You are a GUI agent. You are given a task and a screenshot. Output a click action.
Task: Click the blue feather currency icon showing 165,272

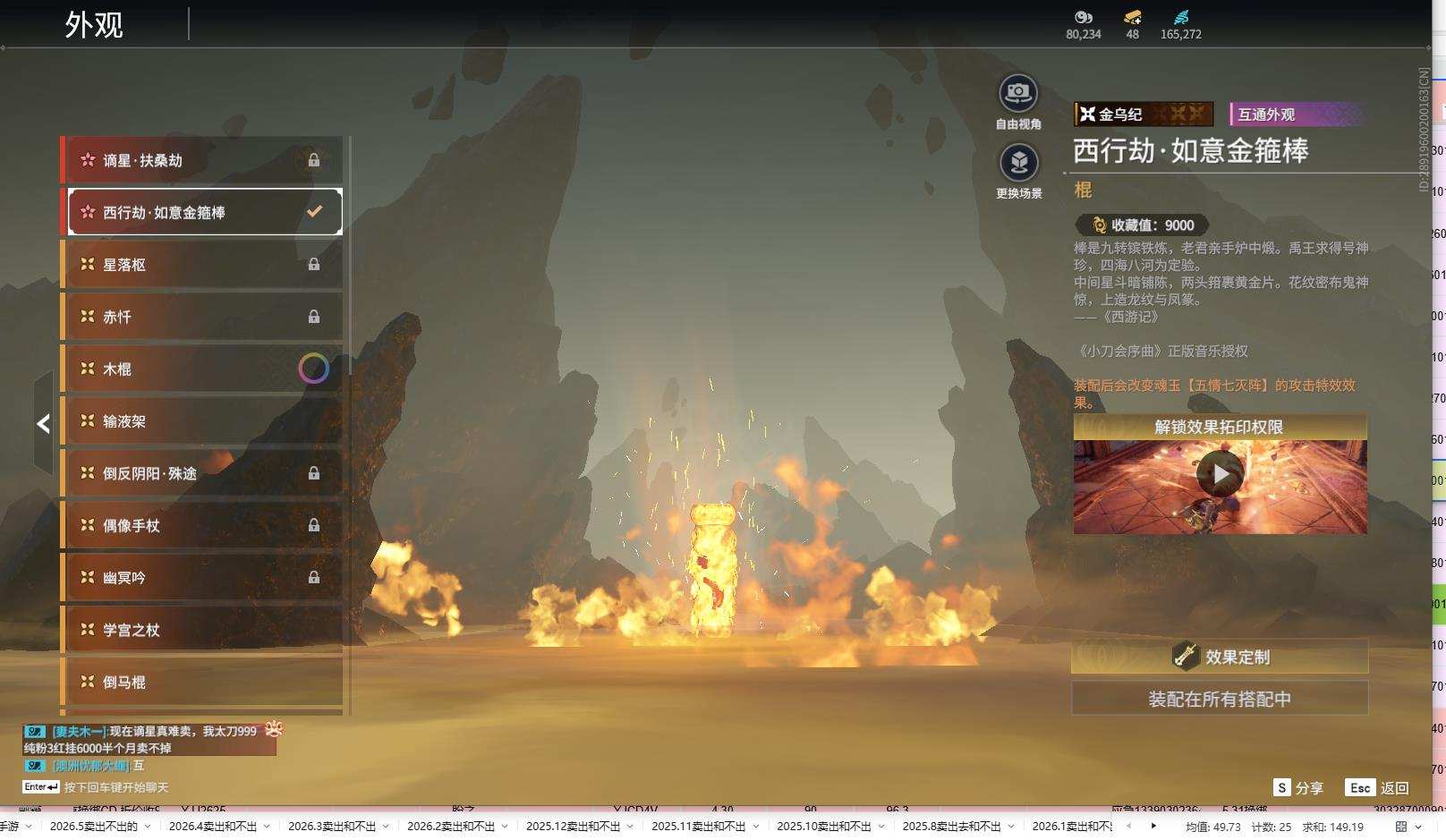(1181, 17)
